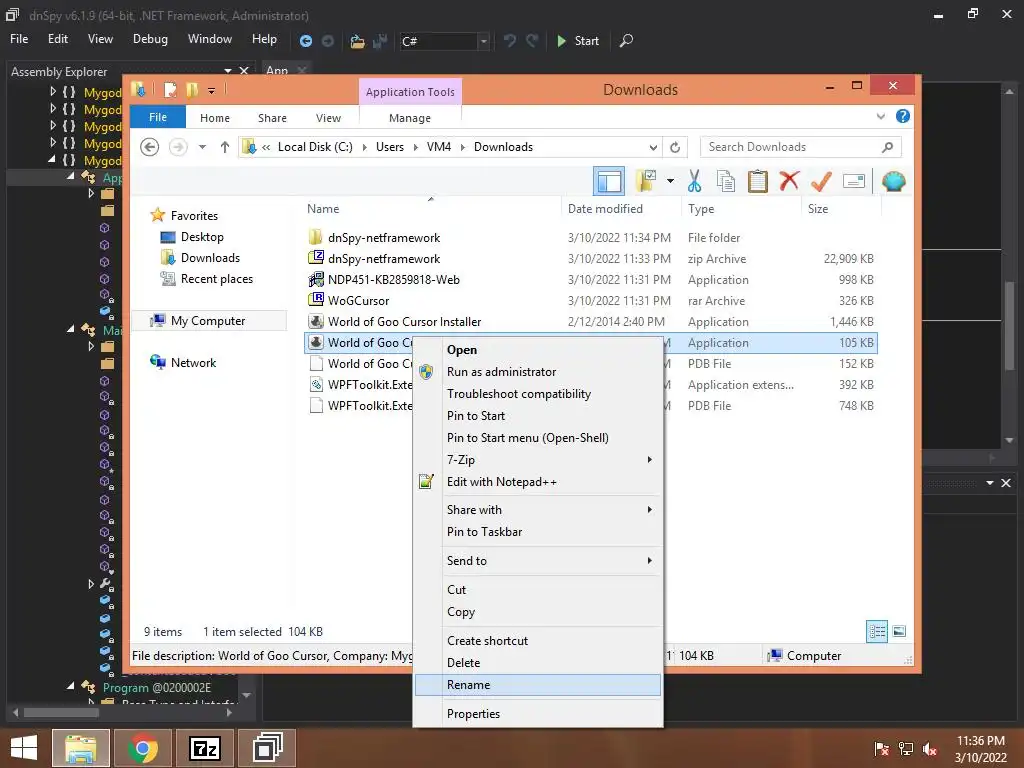Open the Classic Shell settings shell icon

point(893,181)
